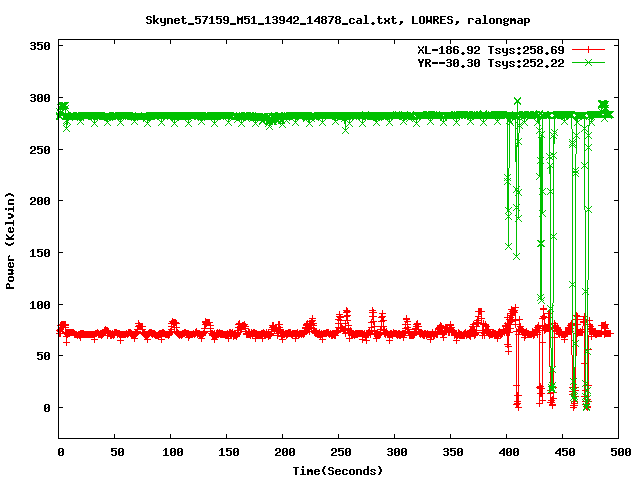Click y-axis tick label 350

[40, 46]
